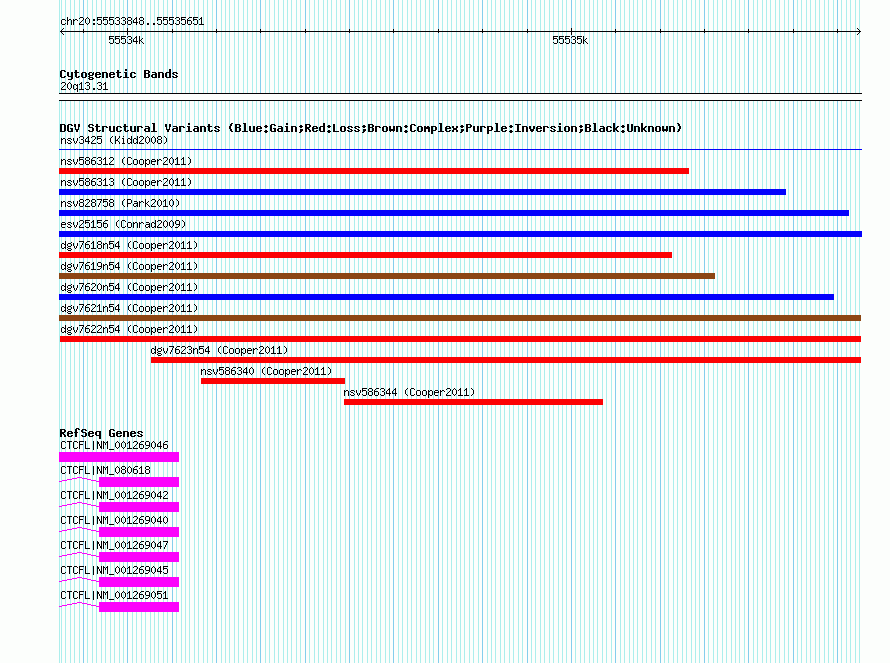Click the 55534k ruler mark
Image resolution: width=890 pixels, height=663 pixels.
(126, 40)
